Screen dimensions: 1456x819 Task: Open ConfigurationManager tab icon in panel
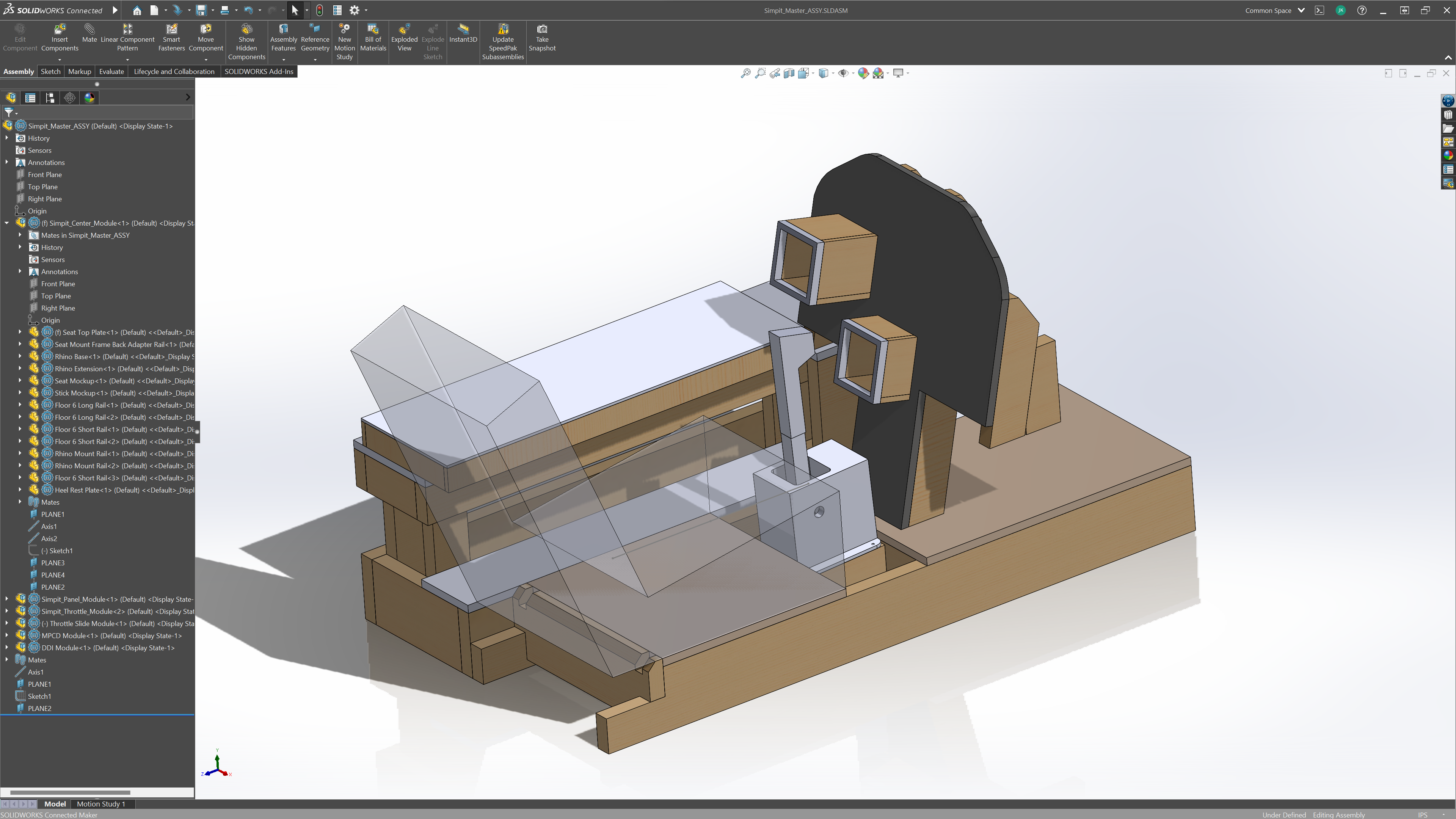(50, 98)
